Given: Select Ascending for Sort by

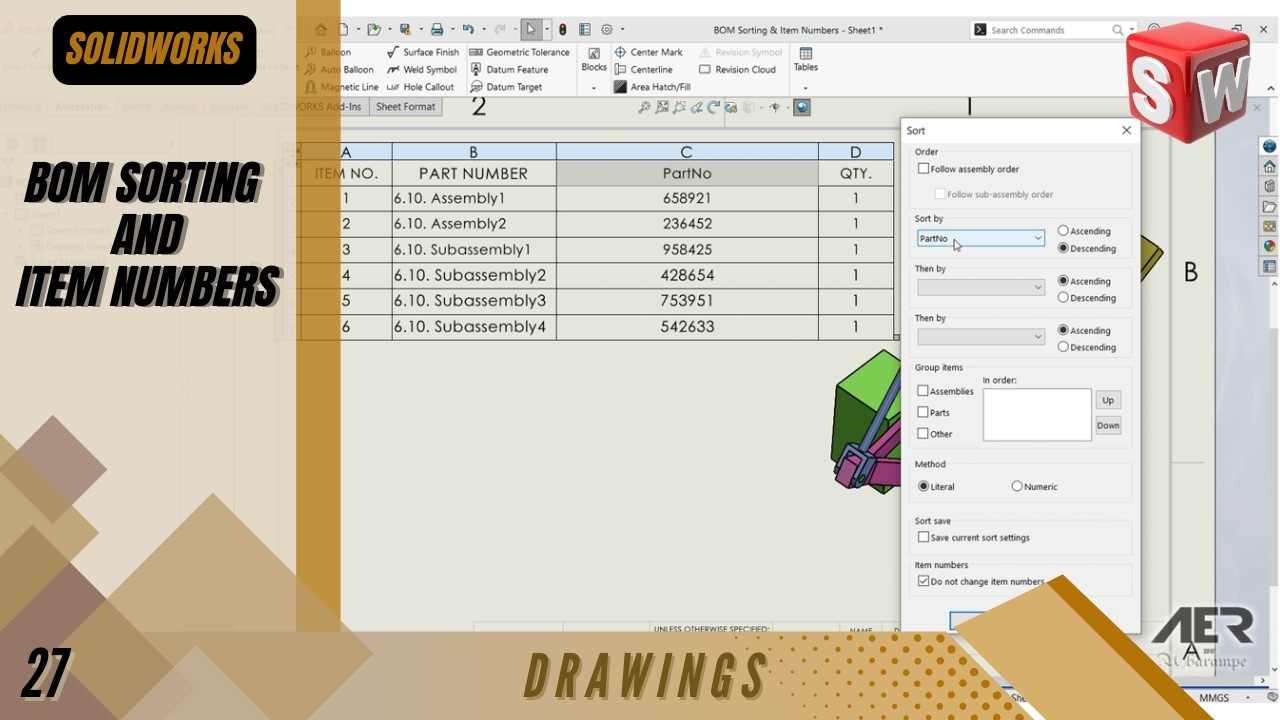Looking at the screenshot, I should tap(1063, 231).
